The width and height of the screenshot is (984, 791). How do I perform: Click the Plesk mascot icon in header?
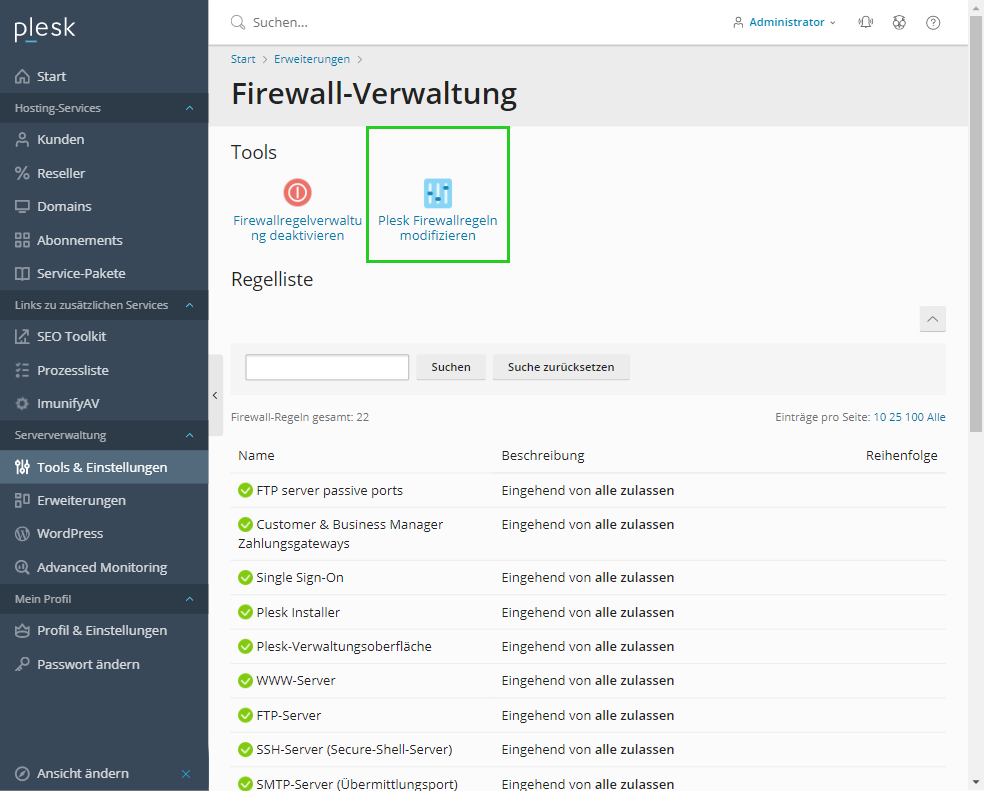pos(899,23)
